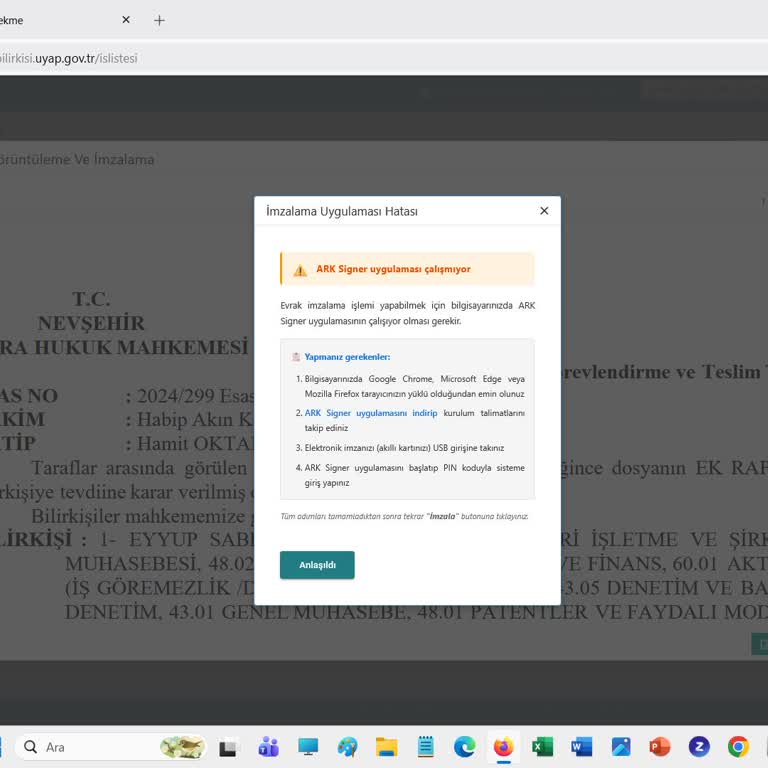Click the İmzalama Uygulaması Hatası title text
The height and width of the screenshot is (768, 768).
point(342,212)
